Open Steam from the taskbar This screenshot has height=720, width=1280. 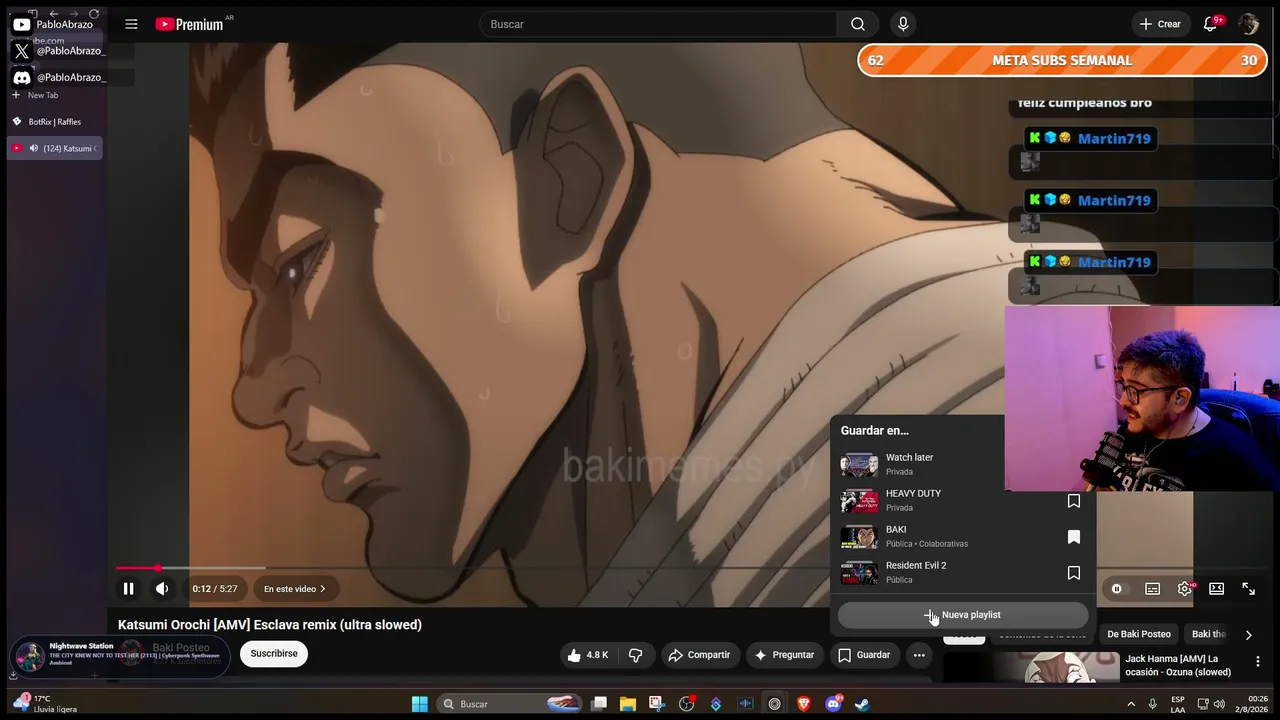862,704
